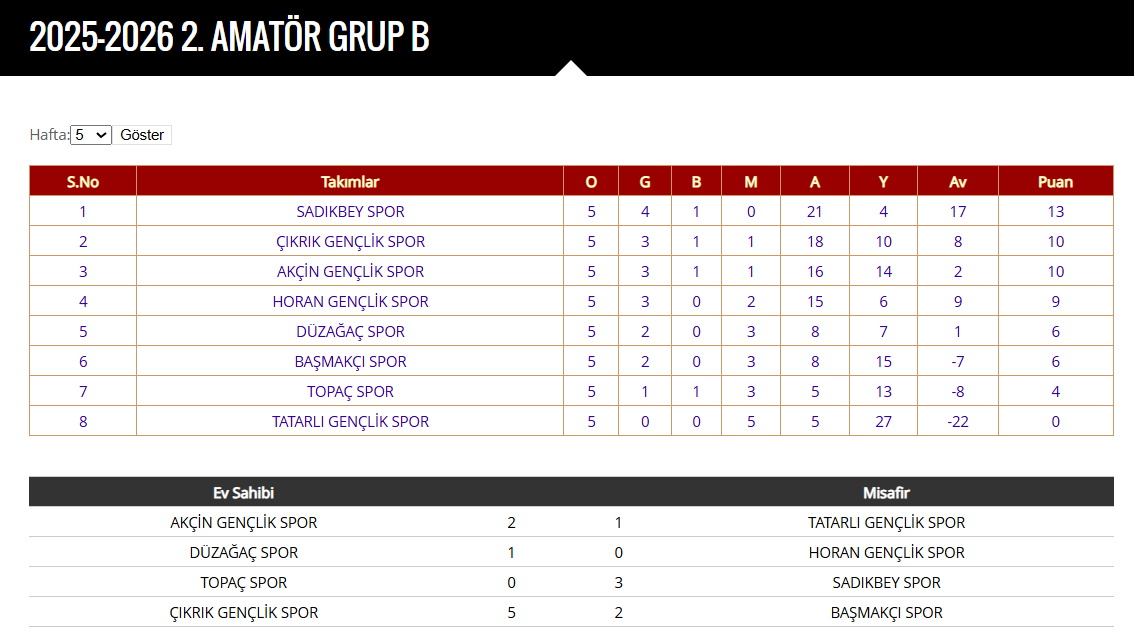Open the SADIKBEY SPOR team link
The height and width of the screenshot is (641, 1134).
coord(350,212)
